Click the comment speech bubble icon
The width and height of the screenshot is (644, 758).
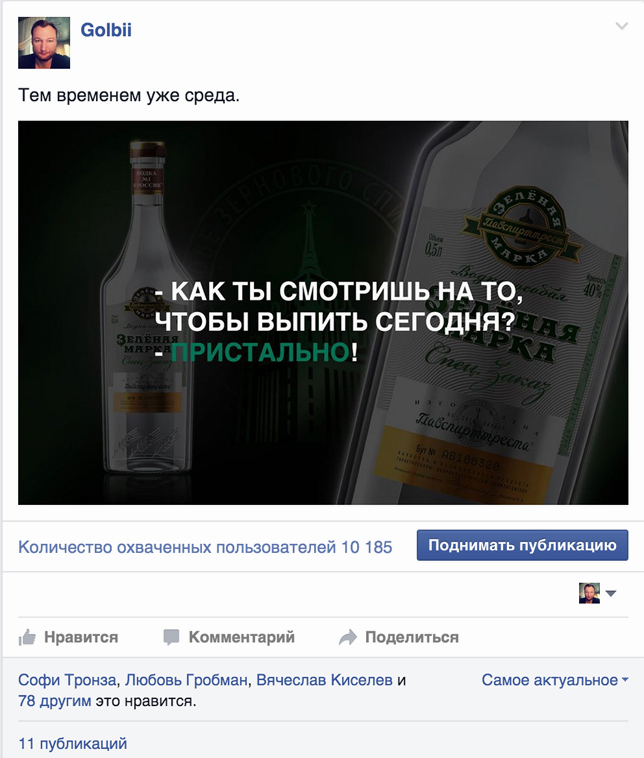(x=171, y=638)
